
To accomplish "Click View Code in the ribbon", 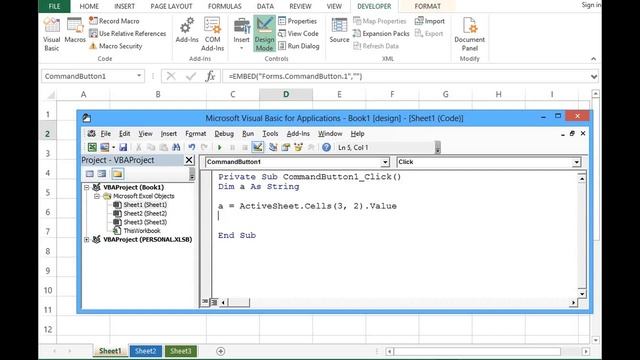I will (298, 33).
